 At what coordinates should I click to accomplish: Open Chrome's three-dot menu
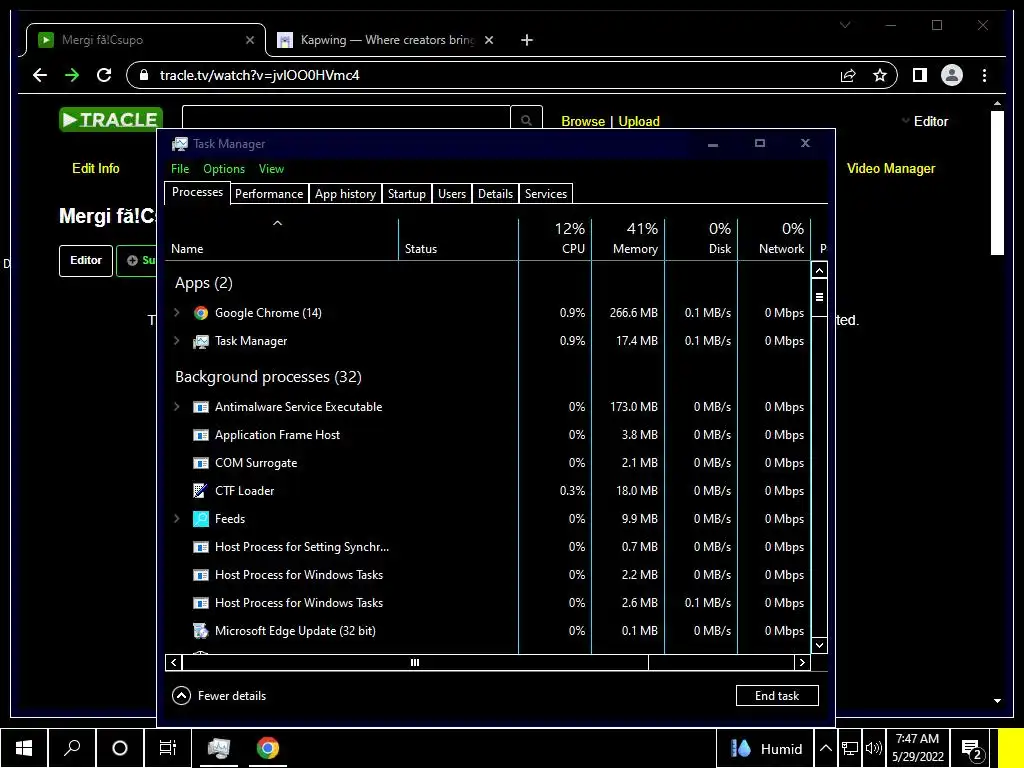984,75
